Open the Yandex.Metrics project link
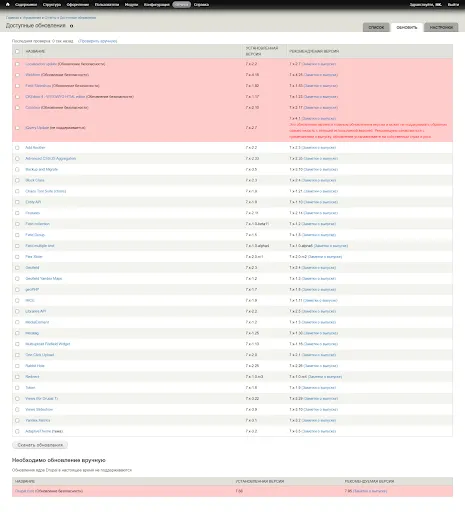Screen dimensions: 465x512 pyautogui.click(x=38, y=421)
